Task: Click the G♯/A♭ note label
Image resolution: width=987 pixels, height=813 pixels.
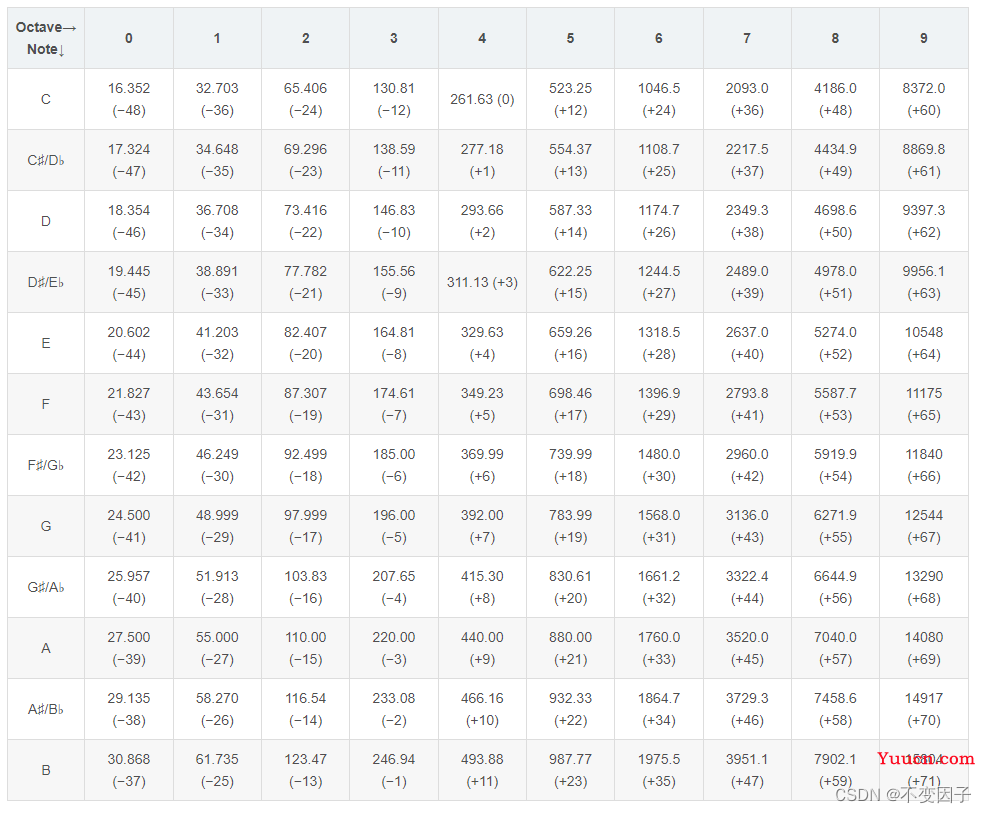Action: [46, 587]
